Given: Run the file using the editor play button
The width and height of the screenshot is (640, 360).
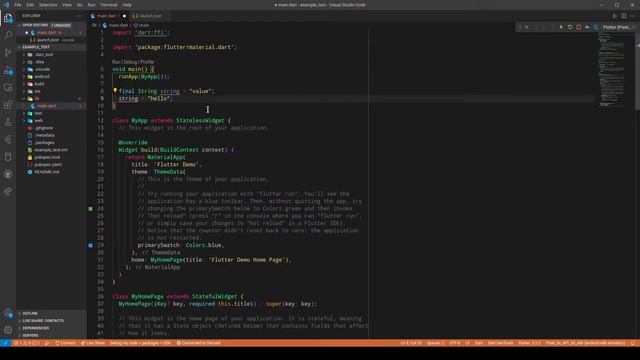Looking at the screenshot, I should coord(615,16).
